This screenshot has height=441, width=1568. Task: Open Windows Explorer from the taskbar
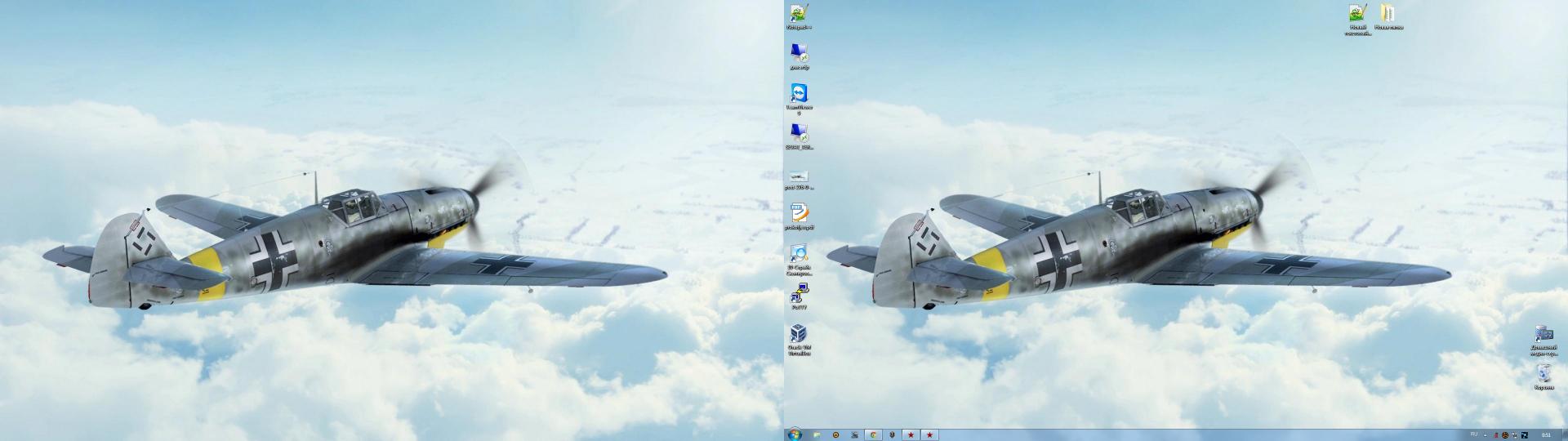817,434
